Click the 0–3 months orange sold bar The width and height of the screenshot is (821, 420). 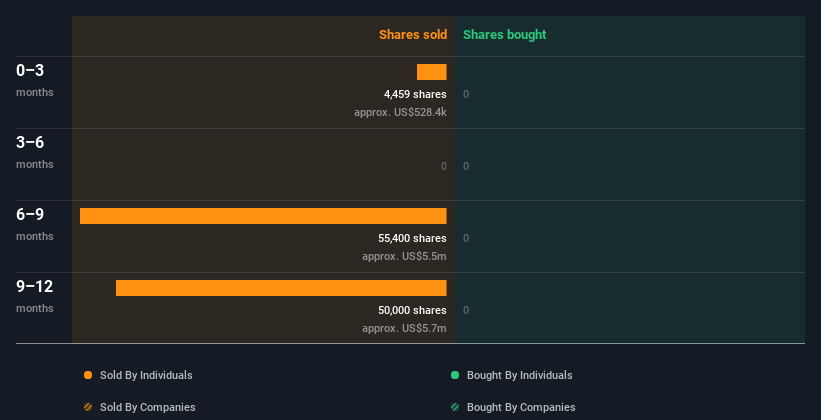[x=431, y=72]
